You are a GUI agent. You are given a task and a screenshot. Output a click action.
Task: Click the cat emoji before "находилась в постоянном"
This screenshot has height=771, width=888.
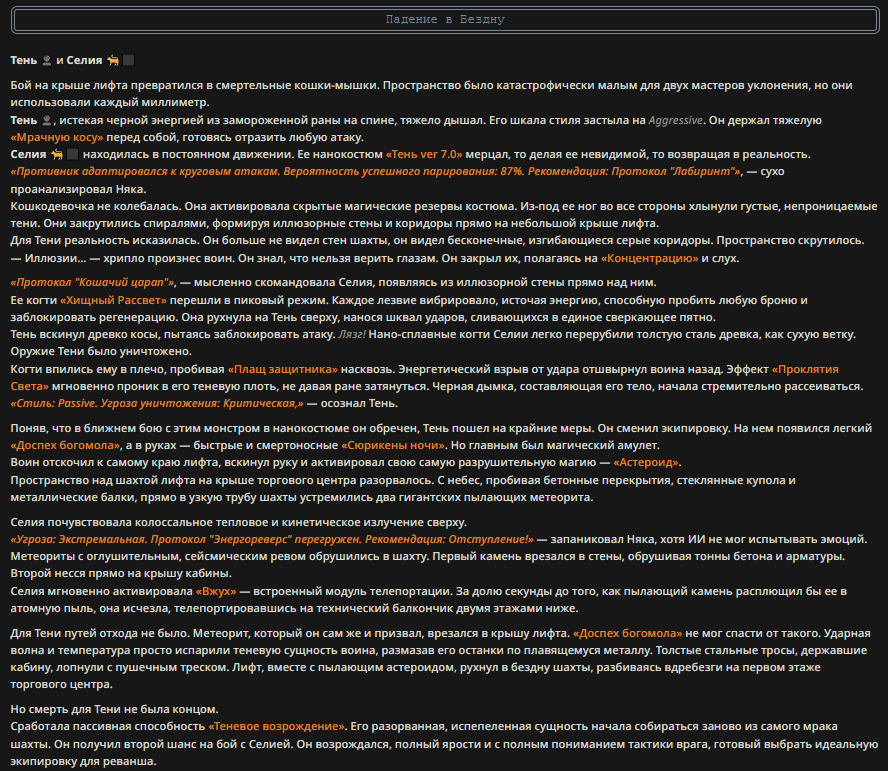click(x=57, y=154)
